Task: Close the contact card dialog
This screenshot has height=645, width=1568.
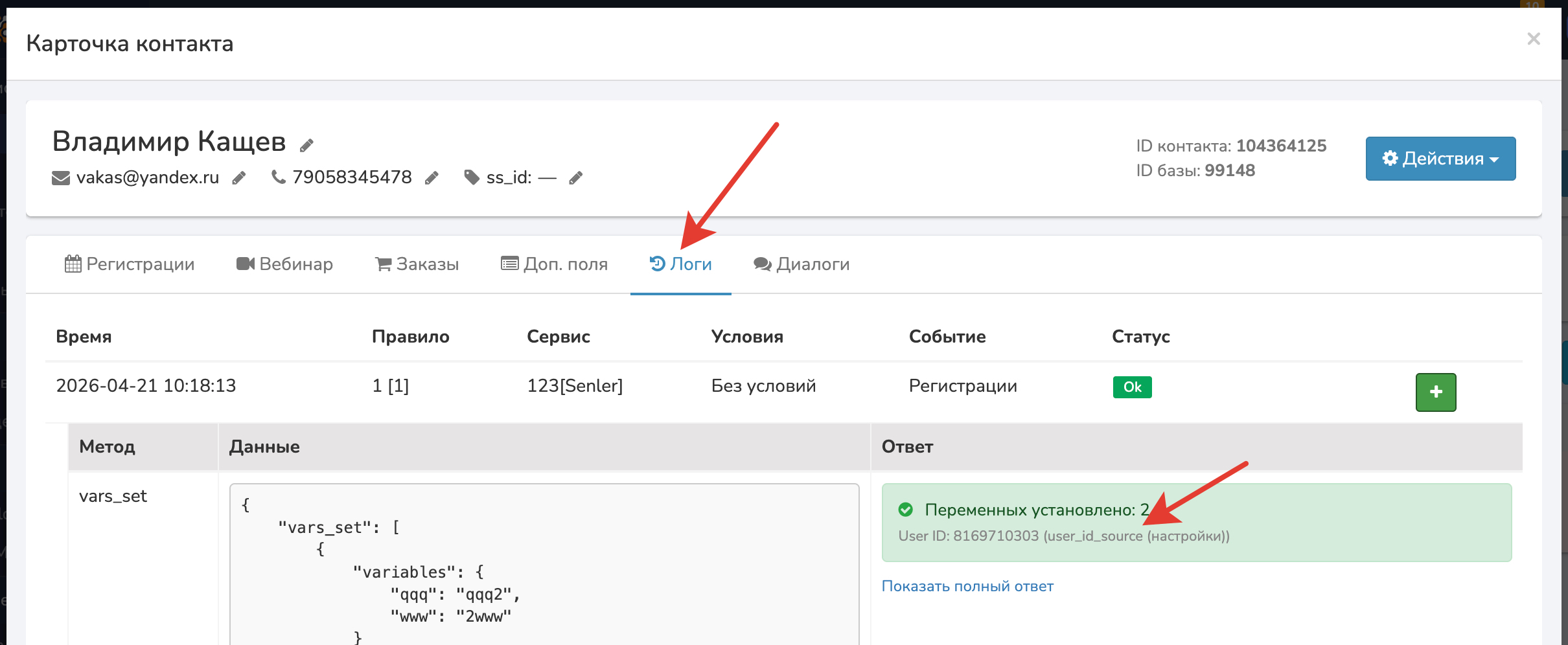Action: pyautogui.click(x=1533, y=39)
